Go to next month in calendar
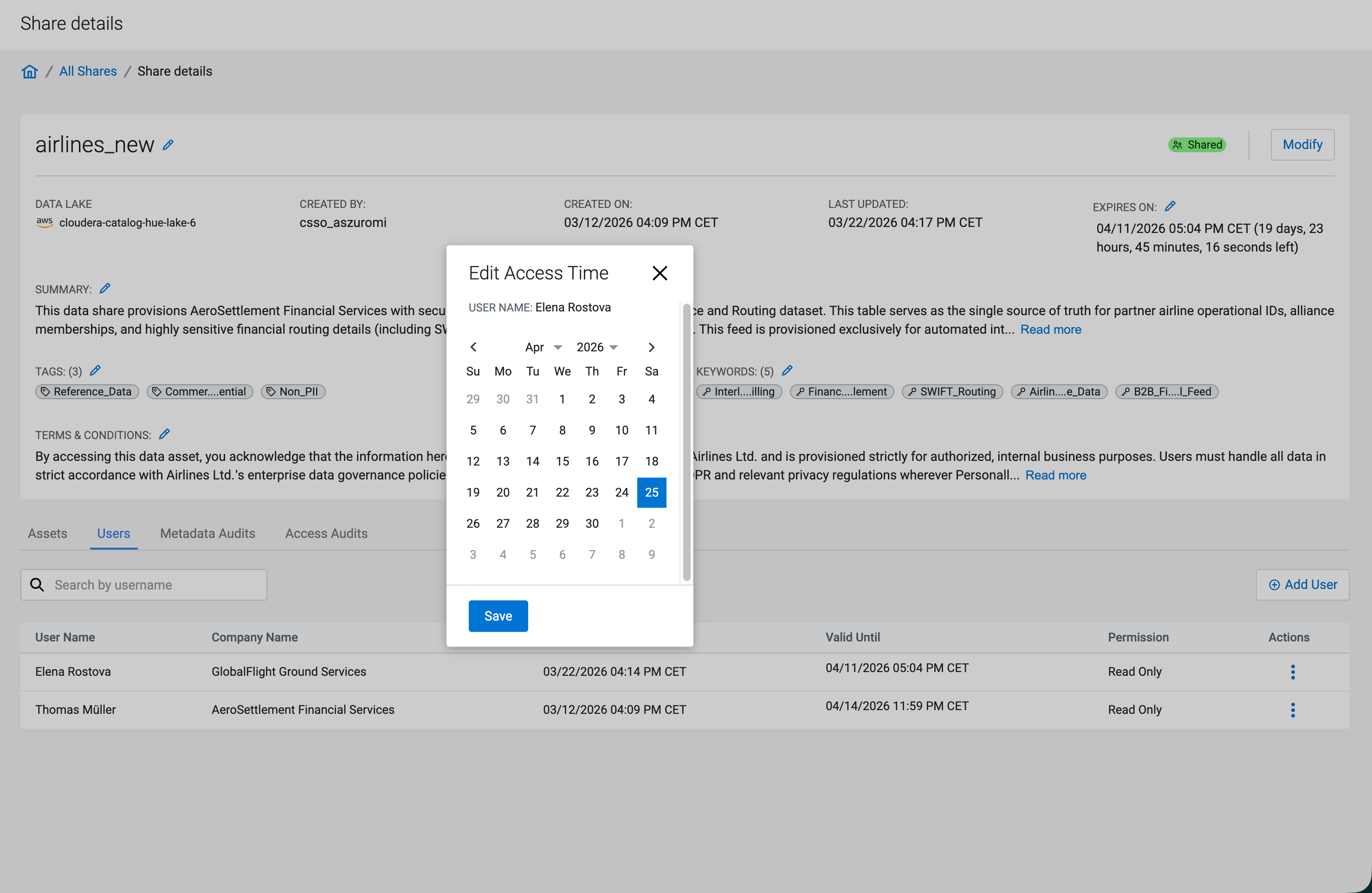The image size is (1372, 893). 651,347
